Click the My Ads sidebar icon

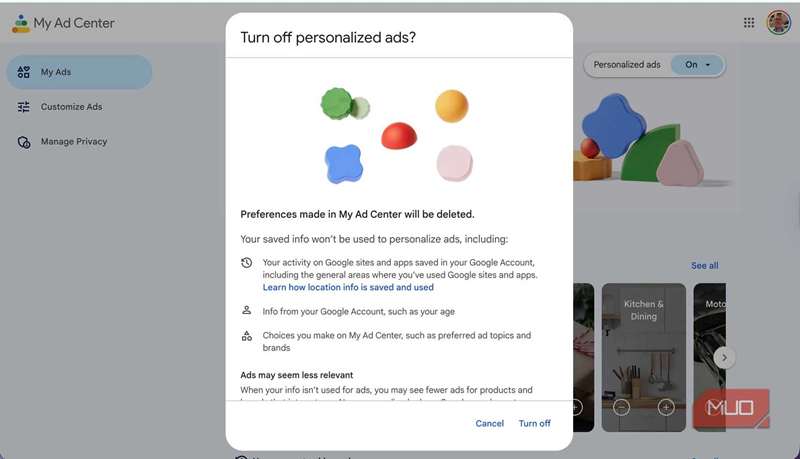click(24, 72)
